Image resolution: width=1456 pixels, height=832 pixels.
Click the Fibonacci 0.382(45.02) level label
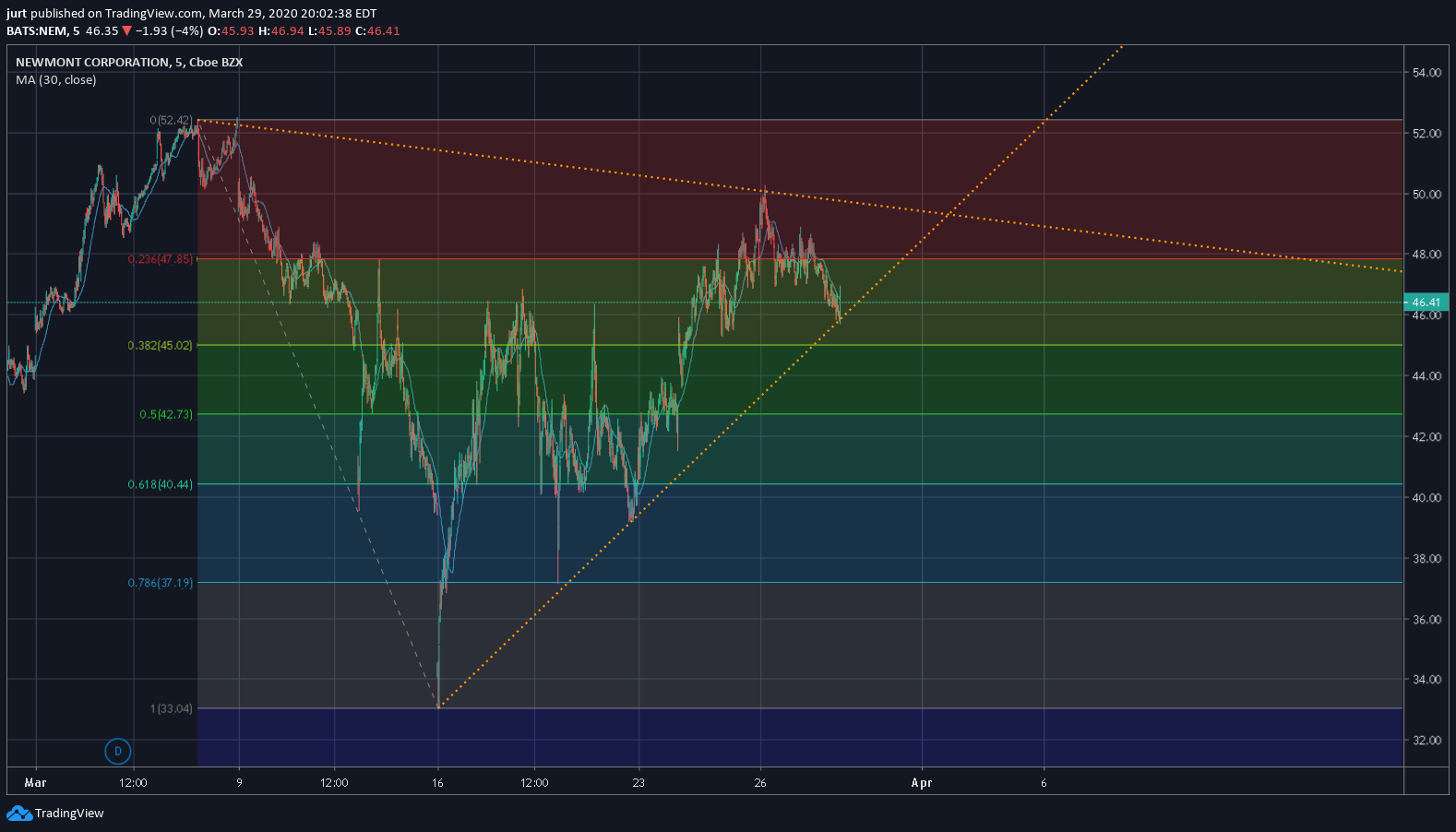coord(161,346)
